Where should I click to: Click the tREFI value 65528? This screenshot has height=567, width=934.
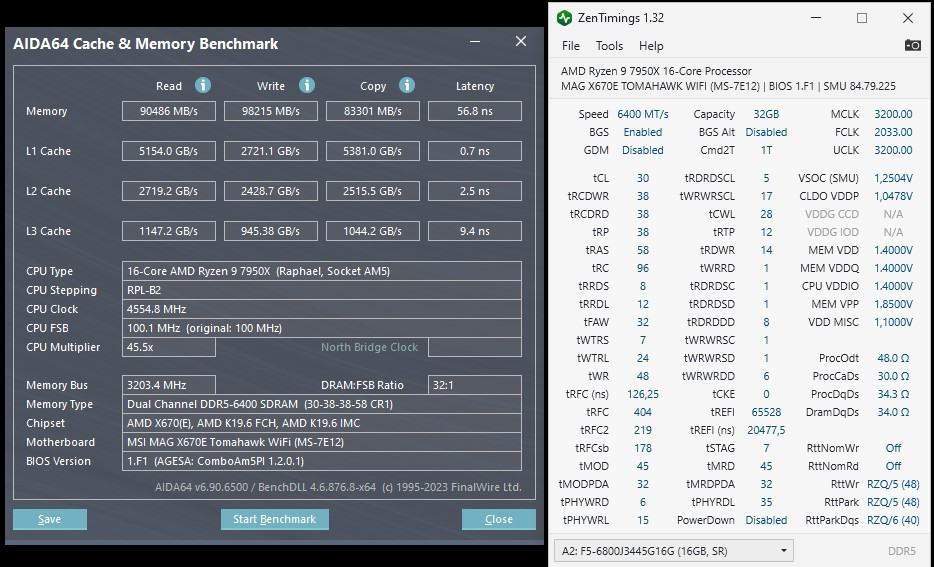coord(766,412)
